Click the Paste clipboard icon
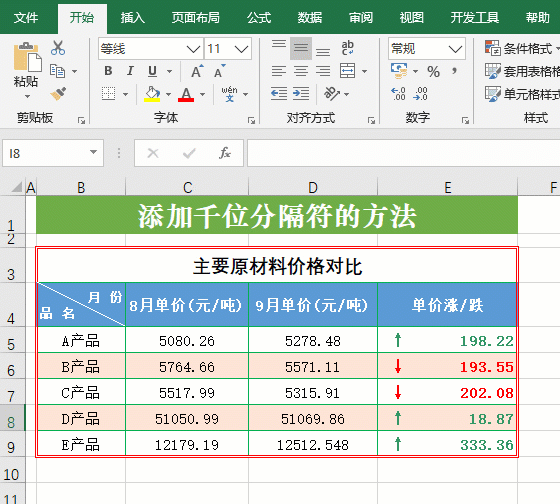The height and width of the screenshot is (504, 560). (27, 57)
